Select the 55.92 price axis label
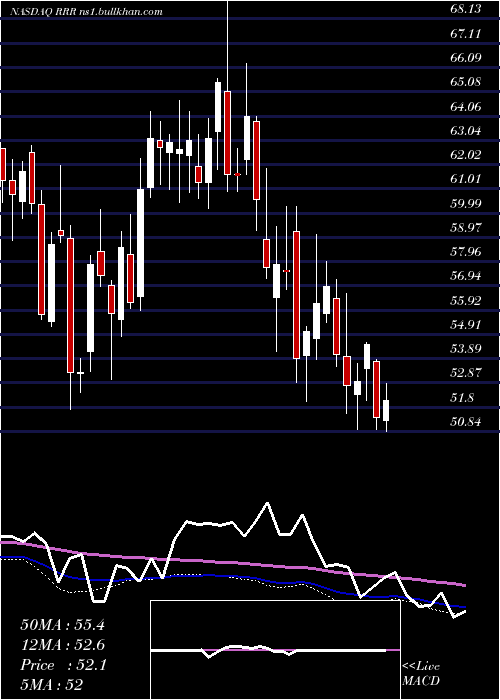 [x=467, y=300]
